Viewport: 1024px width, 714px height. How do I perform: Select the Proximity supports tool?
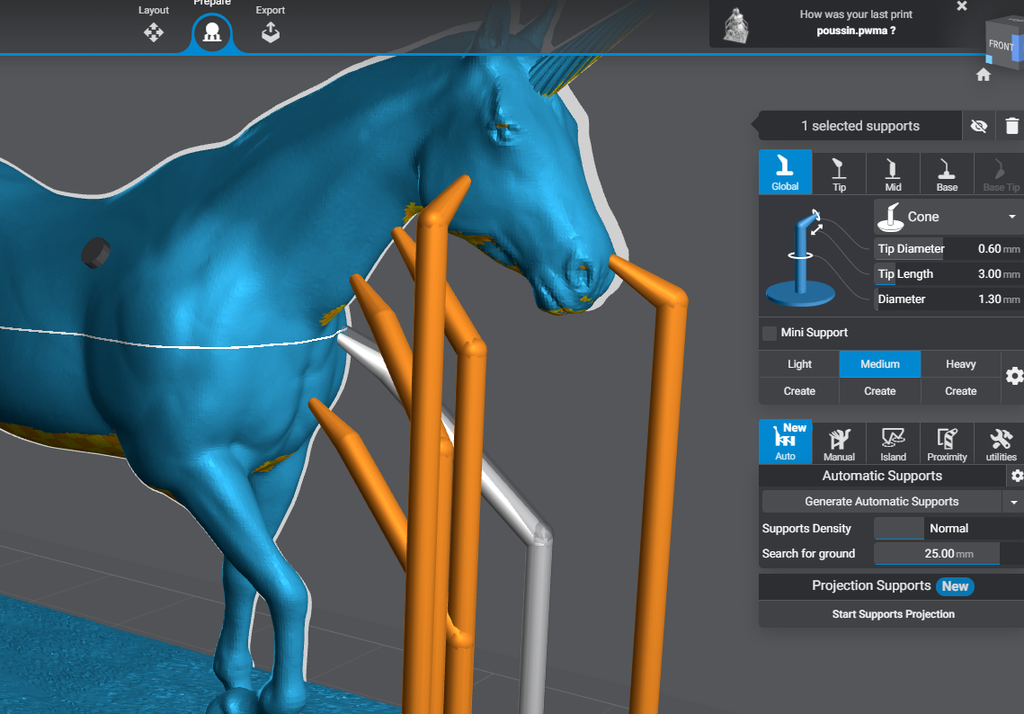coord(947,443)
